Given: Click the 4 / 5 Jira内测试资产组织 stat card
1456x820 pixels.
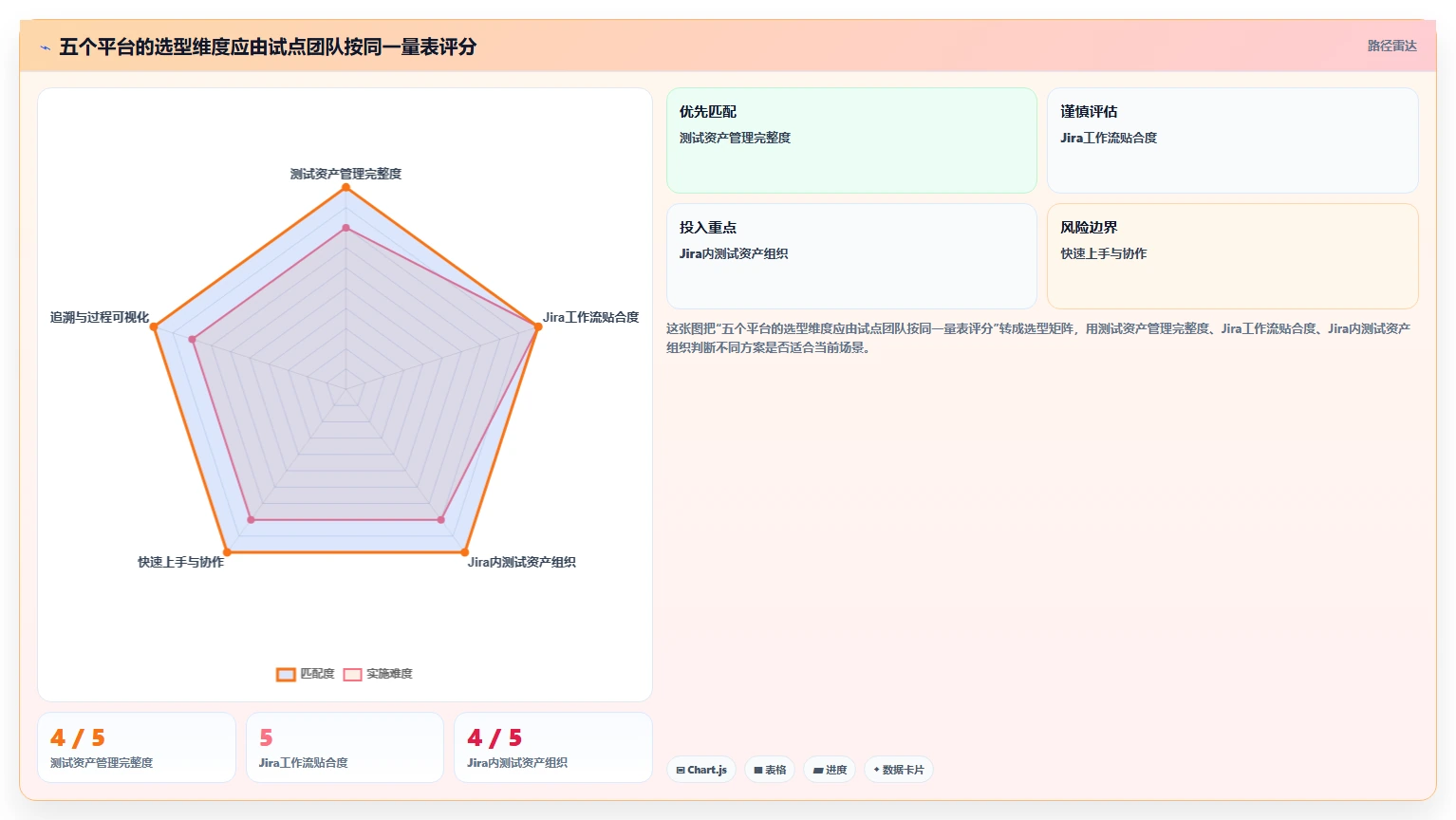Looking at the screenshot, I should pos(553,748).
